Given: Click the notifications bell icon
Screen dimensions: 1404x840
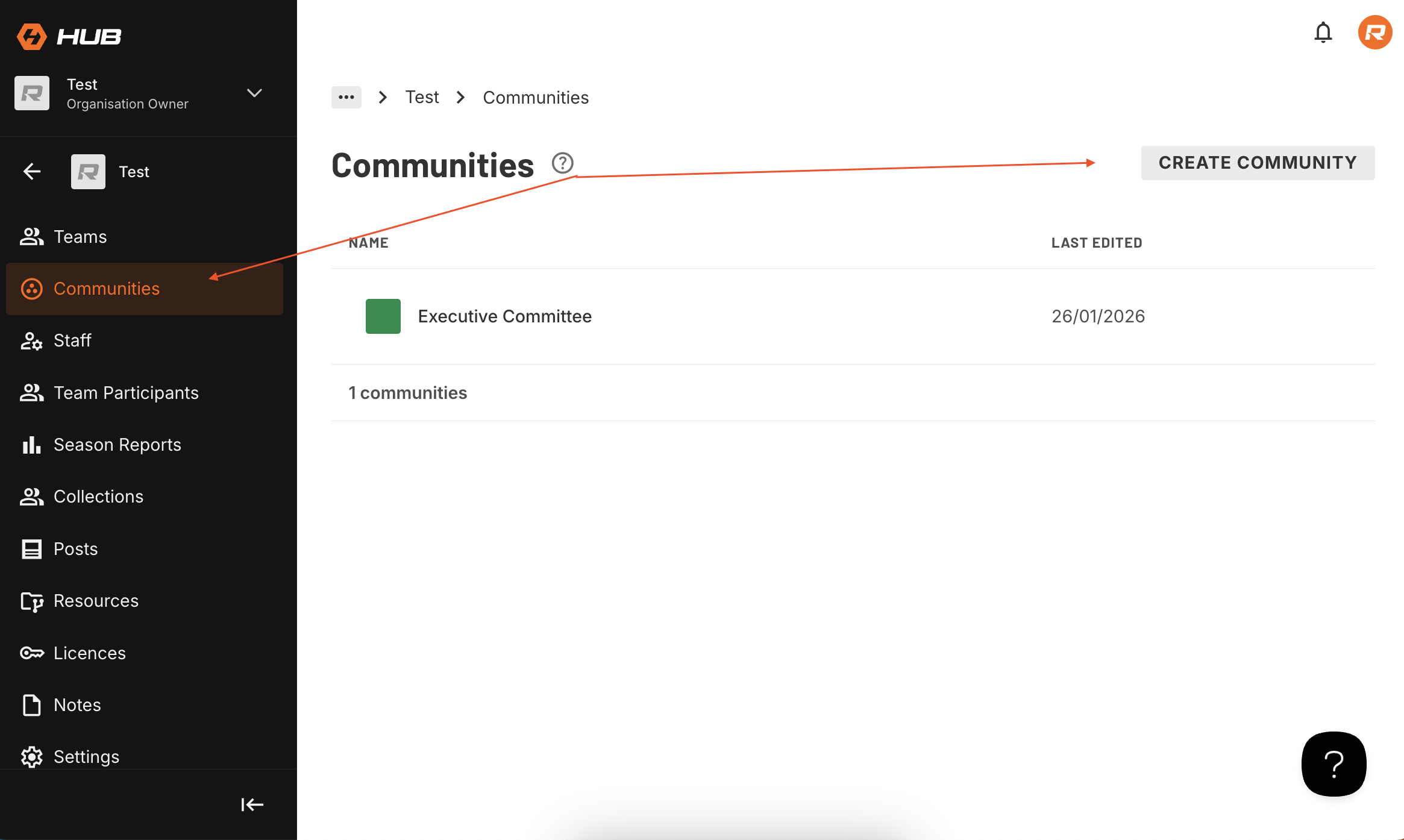Looking at the screenshot, I should point(1323,33).
